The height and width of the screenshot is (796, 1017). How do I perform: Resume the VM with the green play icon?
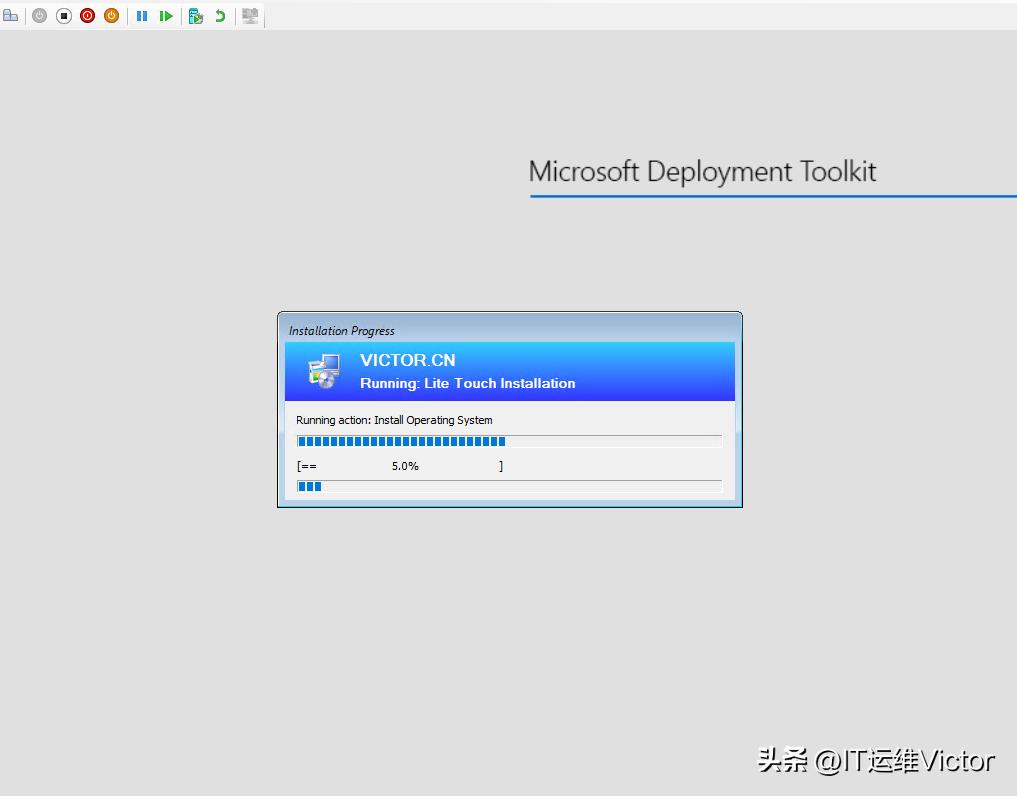tap(166, 16)
